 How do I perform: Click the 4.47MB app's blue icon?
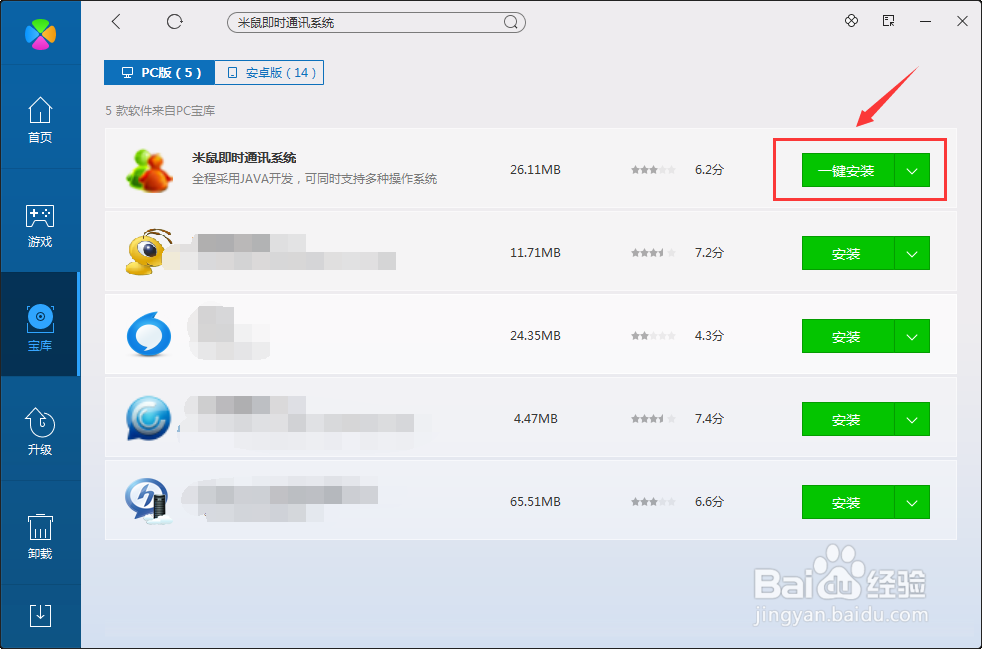coord(148,418)
